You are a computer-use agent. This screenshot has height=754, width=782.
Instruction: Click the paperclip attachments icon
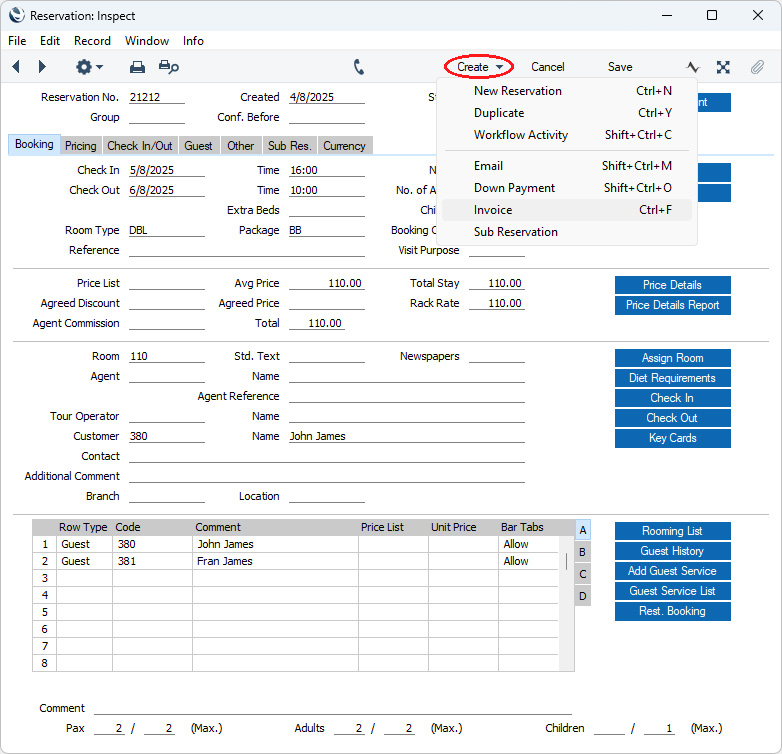pyautogui.click(x=757, y=67)
